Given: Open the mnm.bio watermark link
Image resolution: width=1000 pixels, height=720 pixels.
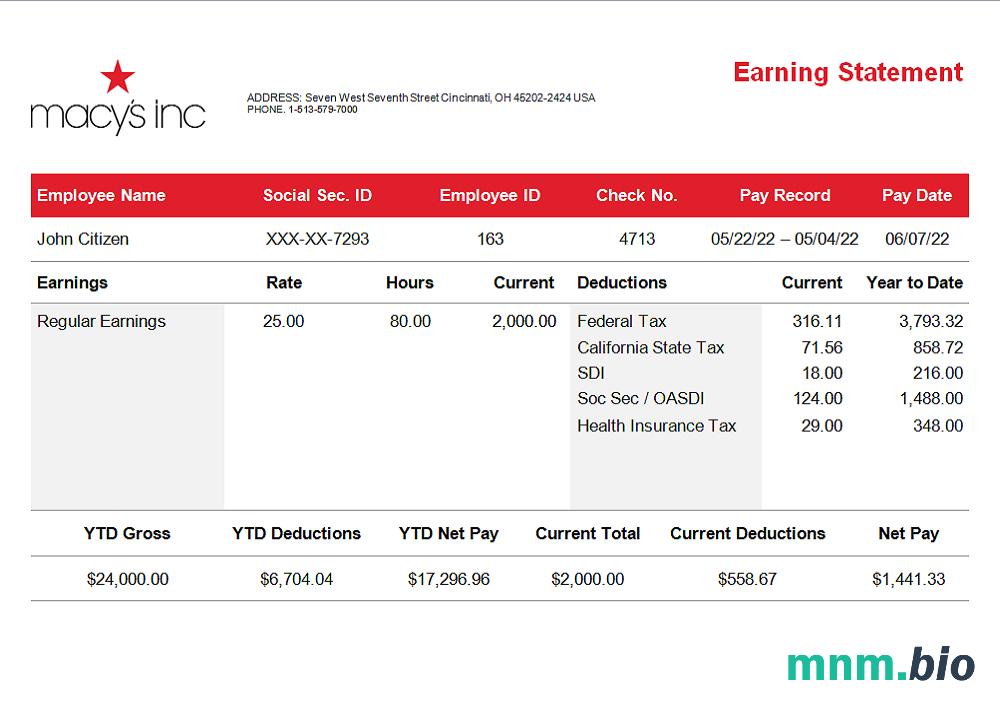Looking at the screenshot, I should (880, 664).
